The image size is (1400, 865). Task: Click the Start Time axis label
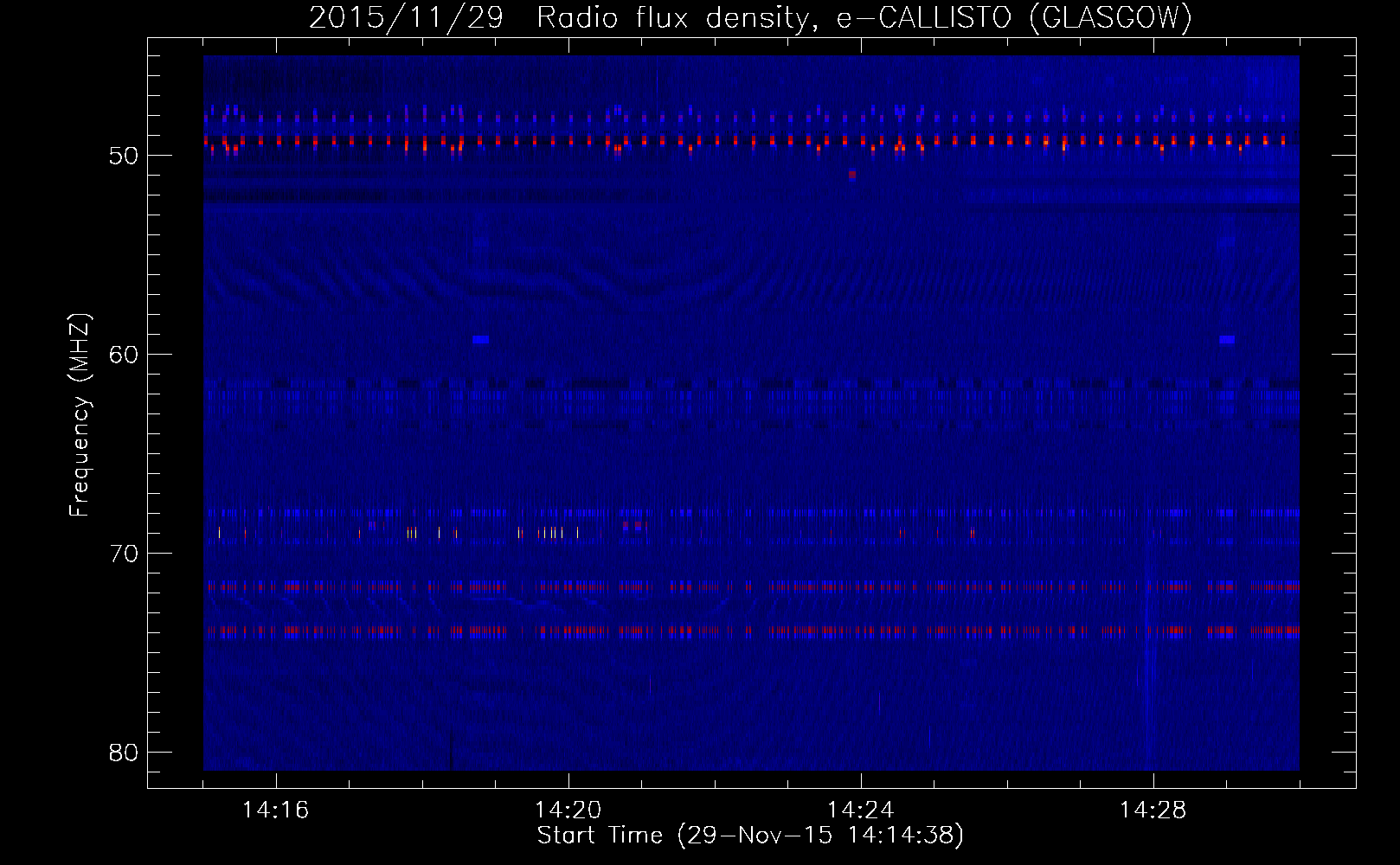(750, 836)
